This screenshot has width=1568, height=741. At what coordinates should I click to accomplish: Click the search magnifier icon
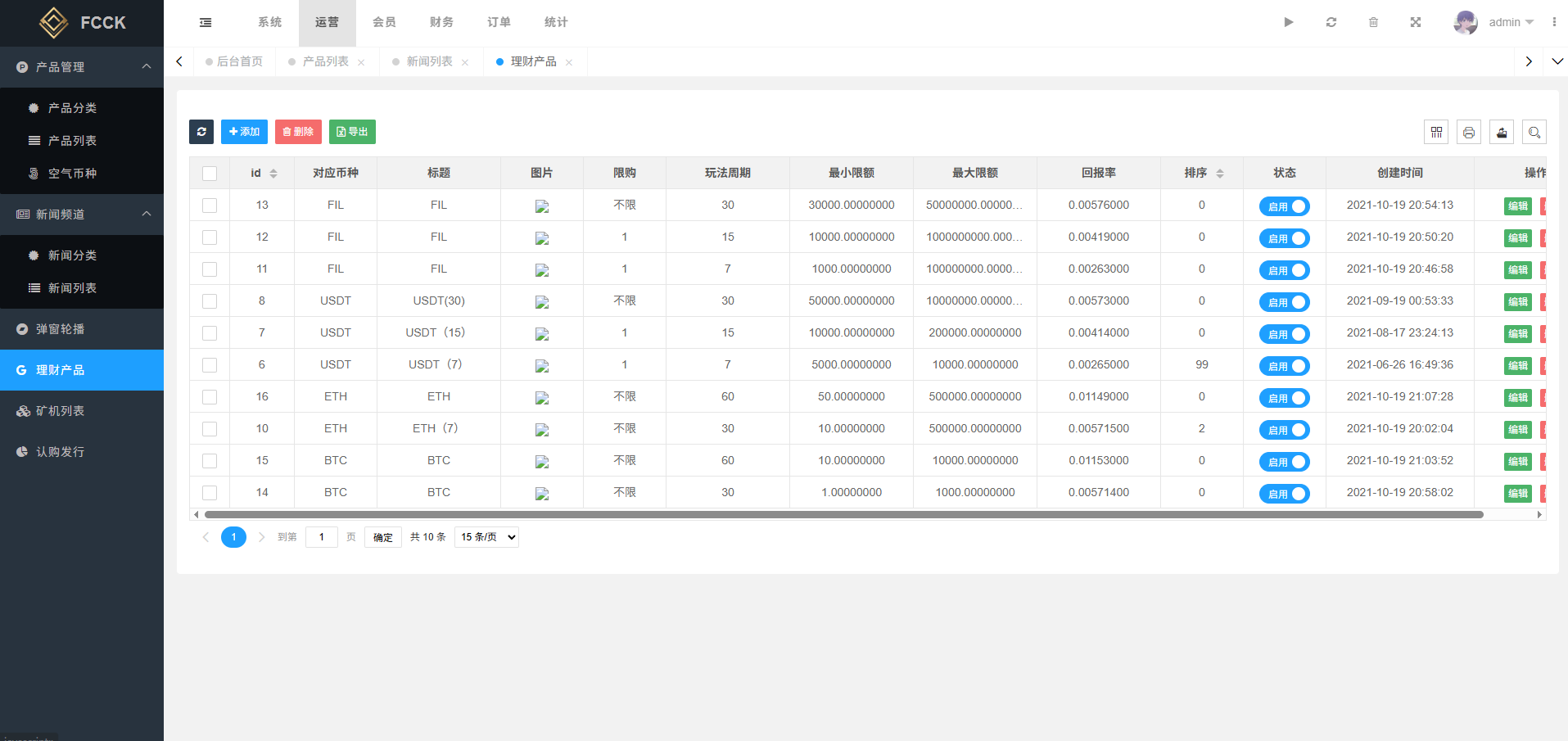(x=1534, y=132)
